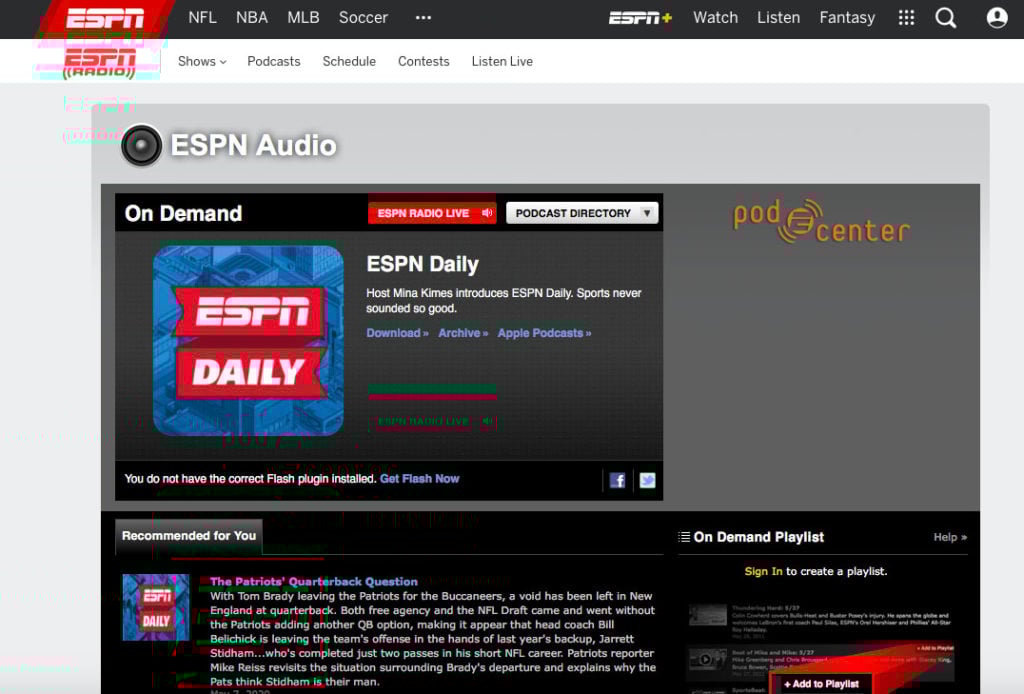The image size is (1024, 694).
Task: Expand the Shows dropdown
Action: [x=202, y=61]
